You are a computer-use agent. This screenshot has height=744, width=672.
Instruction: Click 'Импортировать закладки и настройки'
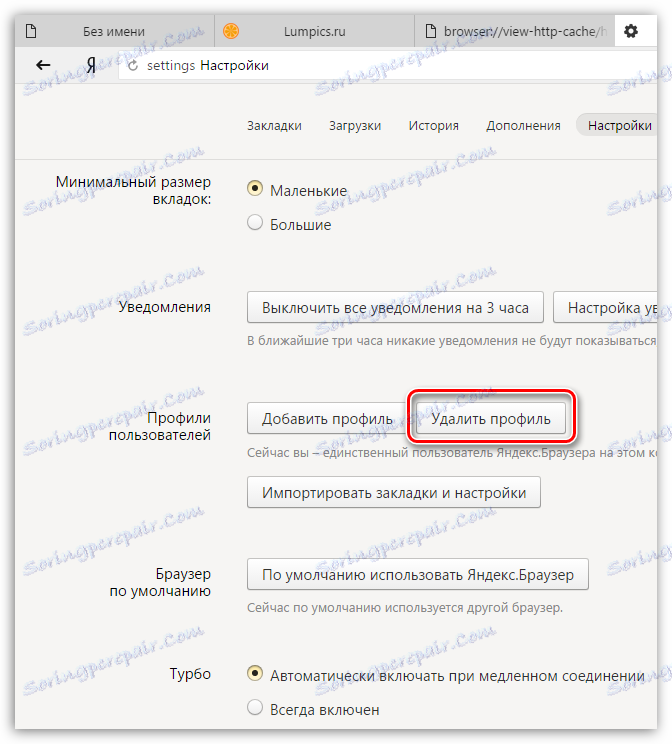coord(394,493)
